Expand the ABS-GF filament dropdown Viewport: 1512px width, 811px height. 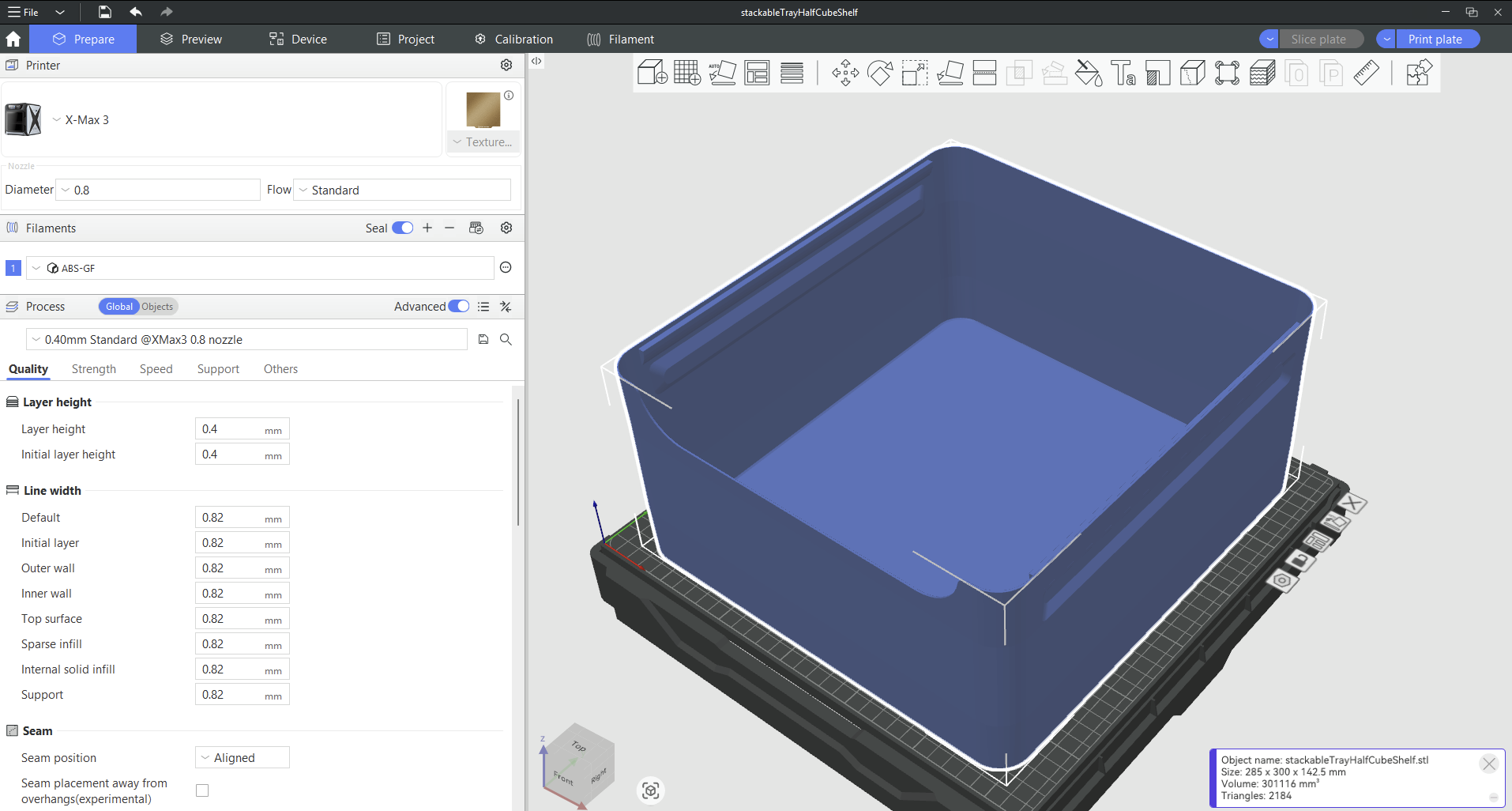coord(261,268)
